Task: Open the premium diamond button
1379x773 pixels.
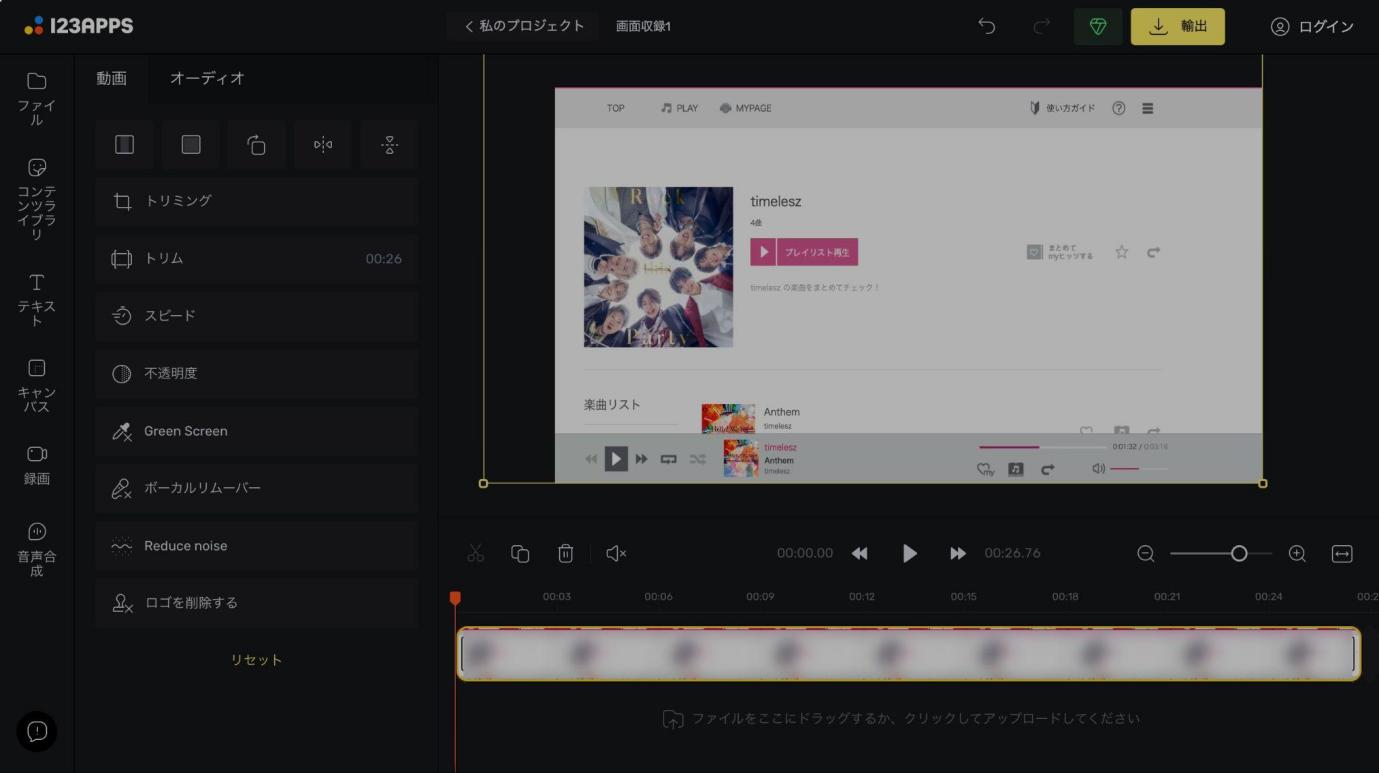Action: (1098, 27)
